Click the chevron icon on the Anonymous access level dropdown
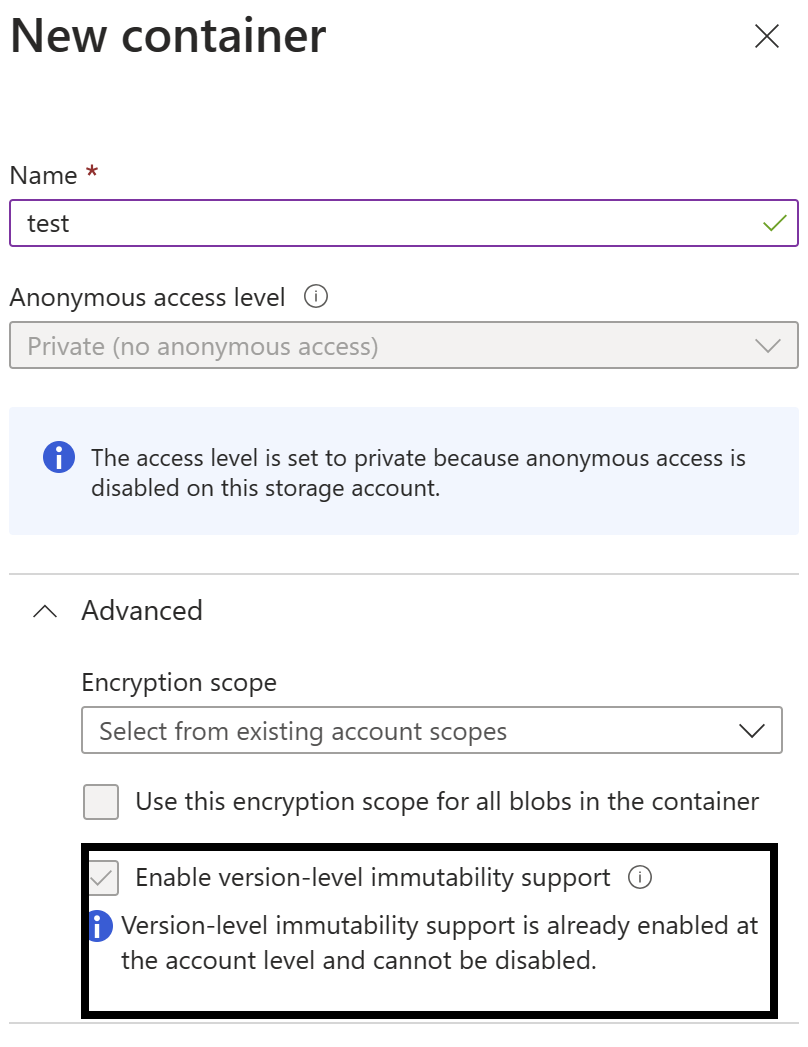The width and height of the screenshot is (808, 1047). pyautogui.click(x=768, y=345)
